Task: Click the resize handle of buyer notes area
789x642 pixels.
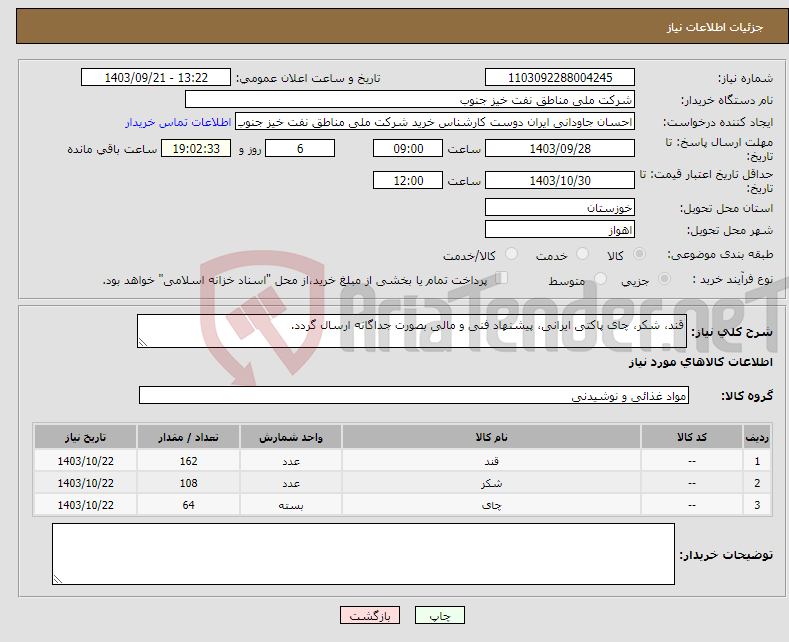Action: tap(58, 579)
